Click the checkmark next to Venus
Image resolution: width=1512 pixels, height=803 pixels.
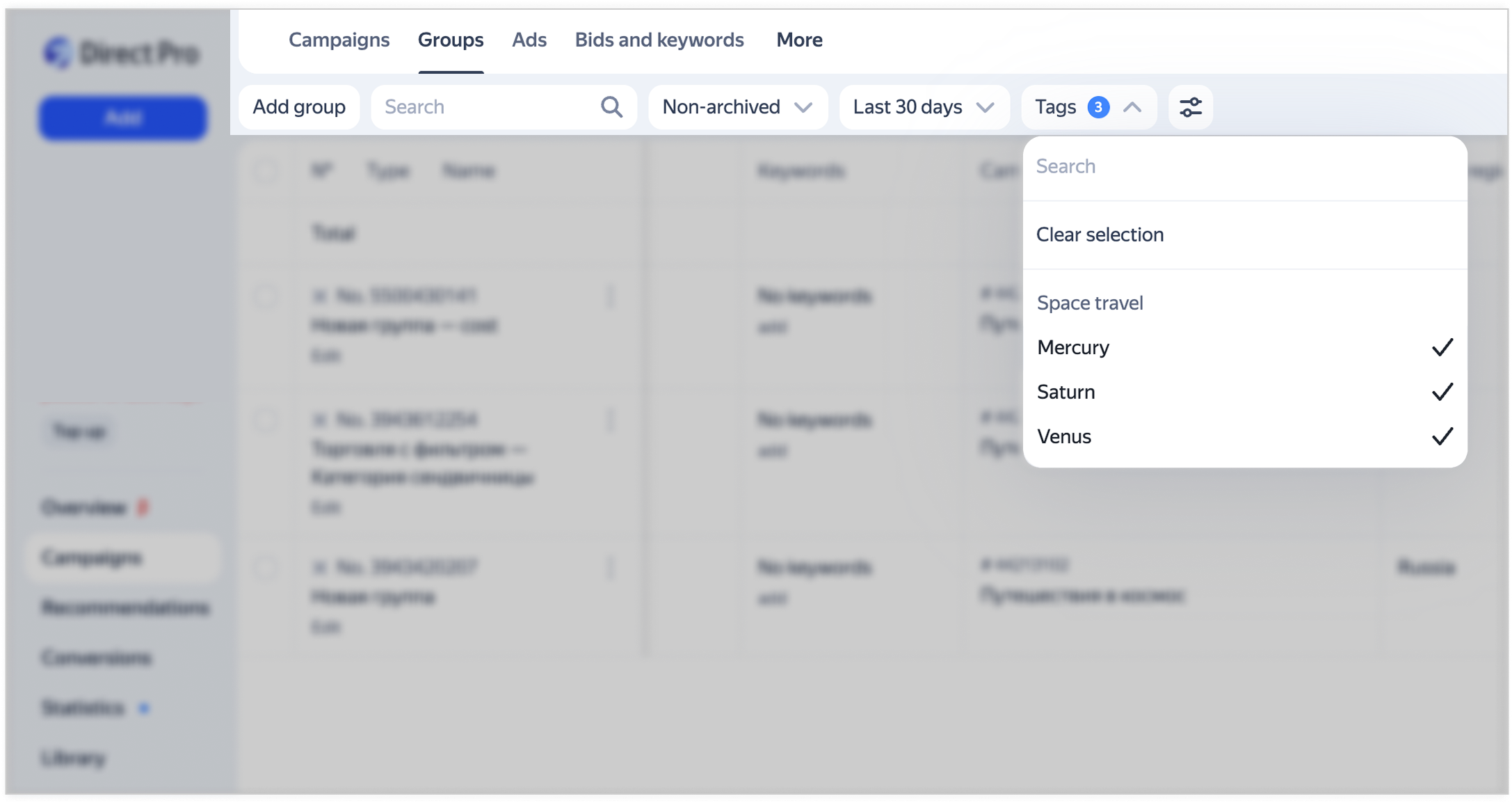coord(1442,436)
